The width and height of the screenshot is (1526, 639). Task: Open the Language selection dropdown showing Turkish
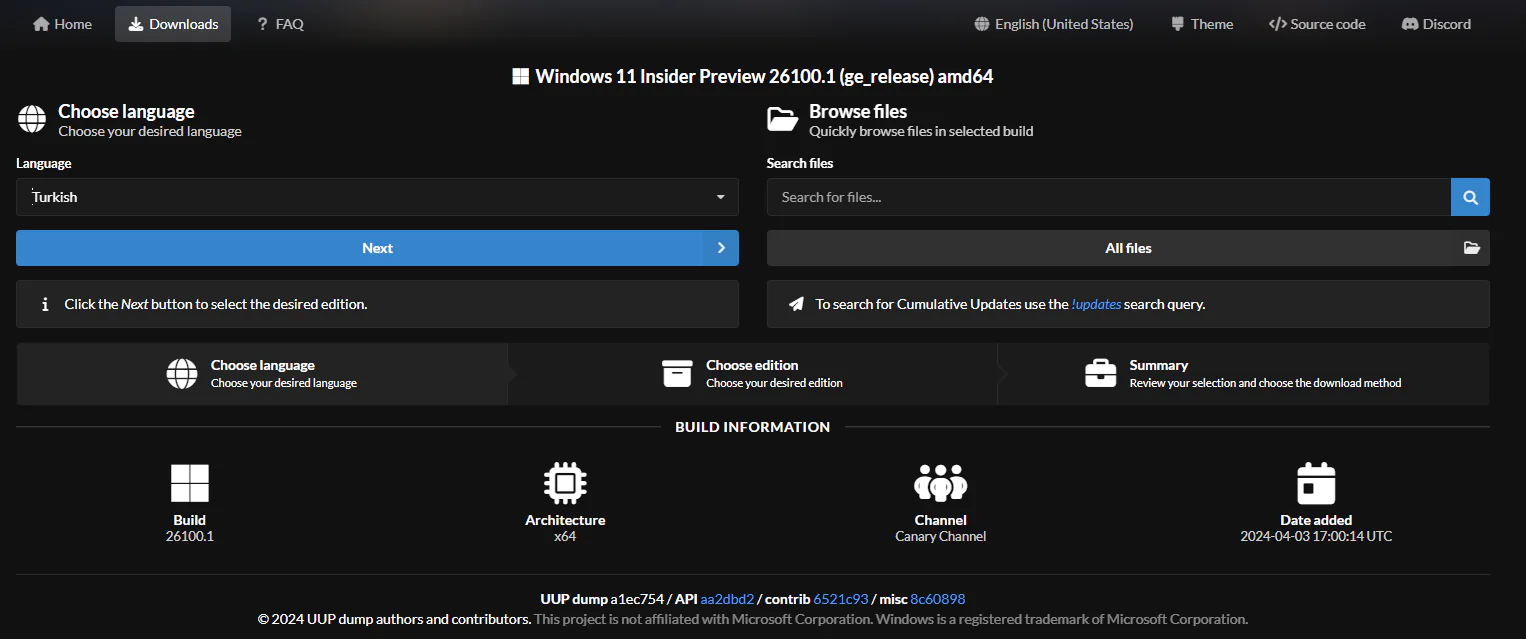tap(377, 196)
